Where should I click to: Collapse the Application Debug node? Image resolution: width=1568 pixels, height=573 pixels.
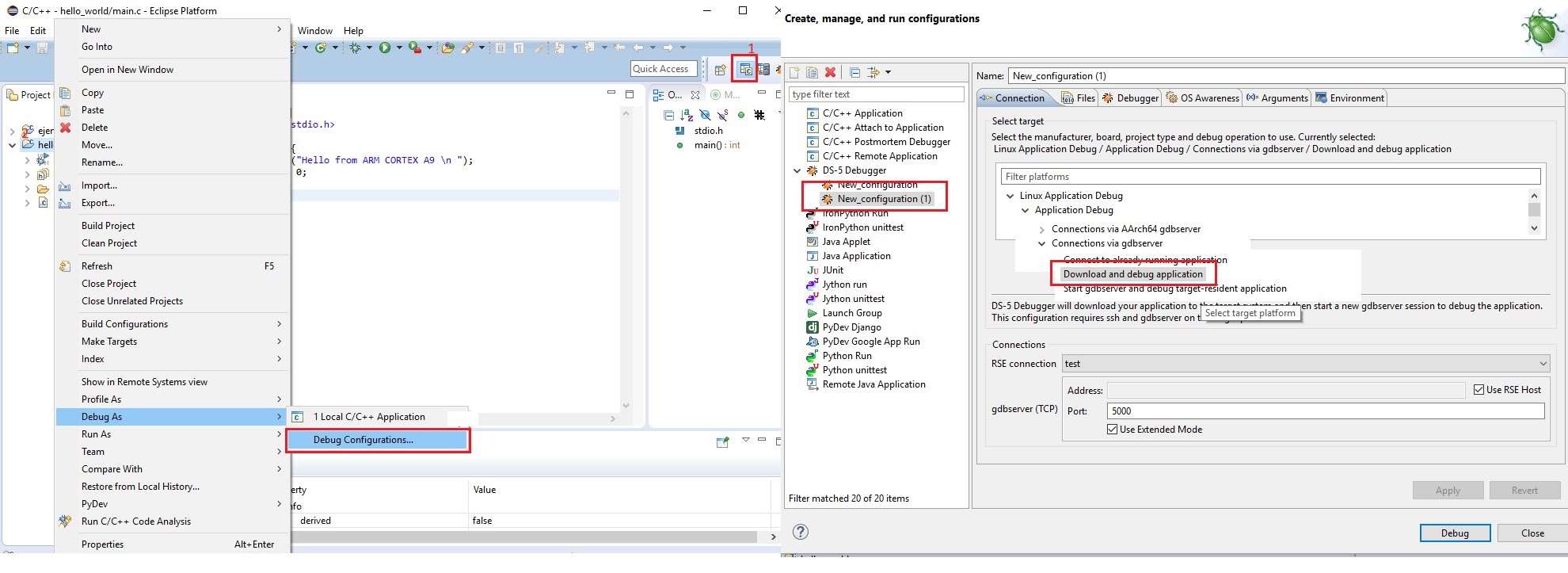(1026, 210)
